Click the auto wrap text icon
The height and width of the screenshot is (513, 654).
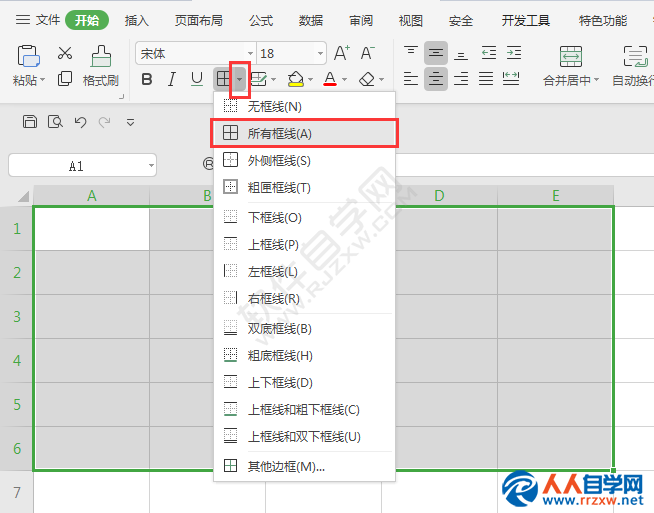pyautogui.click(x=635, y=56)
